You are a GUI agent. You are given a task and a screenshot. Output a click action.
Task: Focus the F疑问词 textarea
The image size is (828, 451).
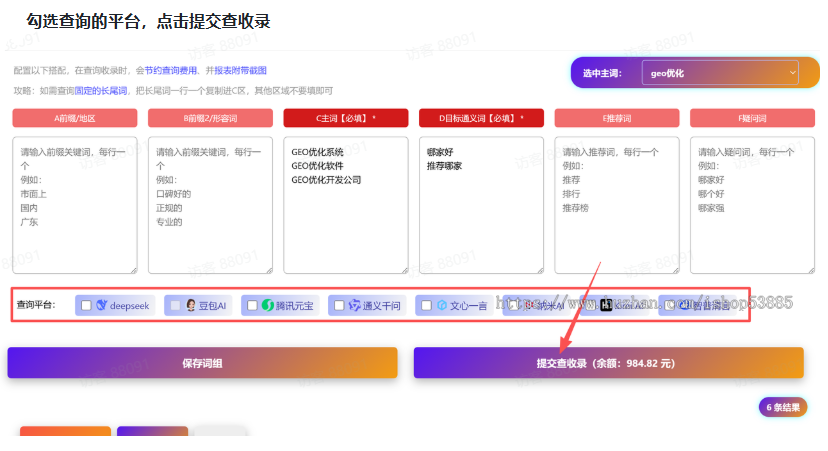tap(752, 205)
